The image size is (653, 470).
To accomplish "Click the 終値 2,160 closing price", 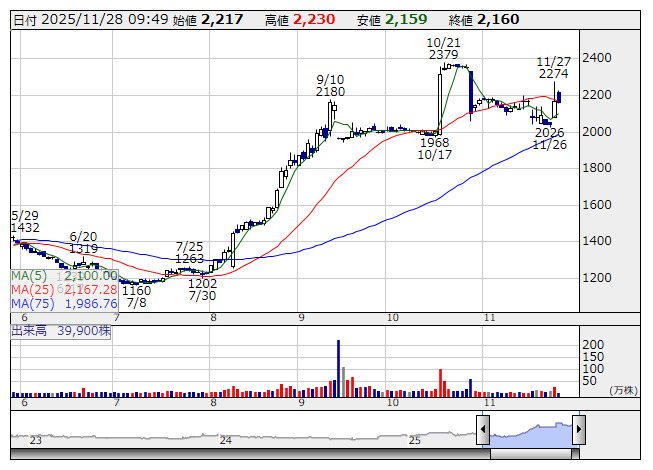I will [484, 20].
